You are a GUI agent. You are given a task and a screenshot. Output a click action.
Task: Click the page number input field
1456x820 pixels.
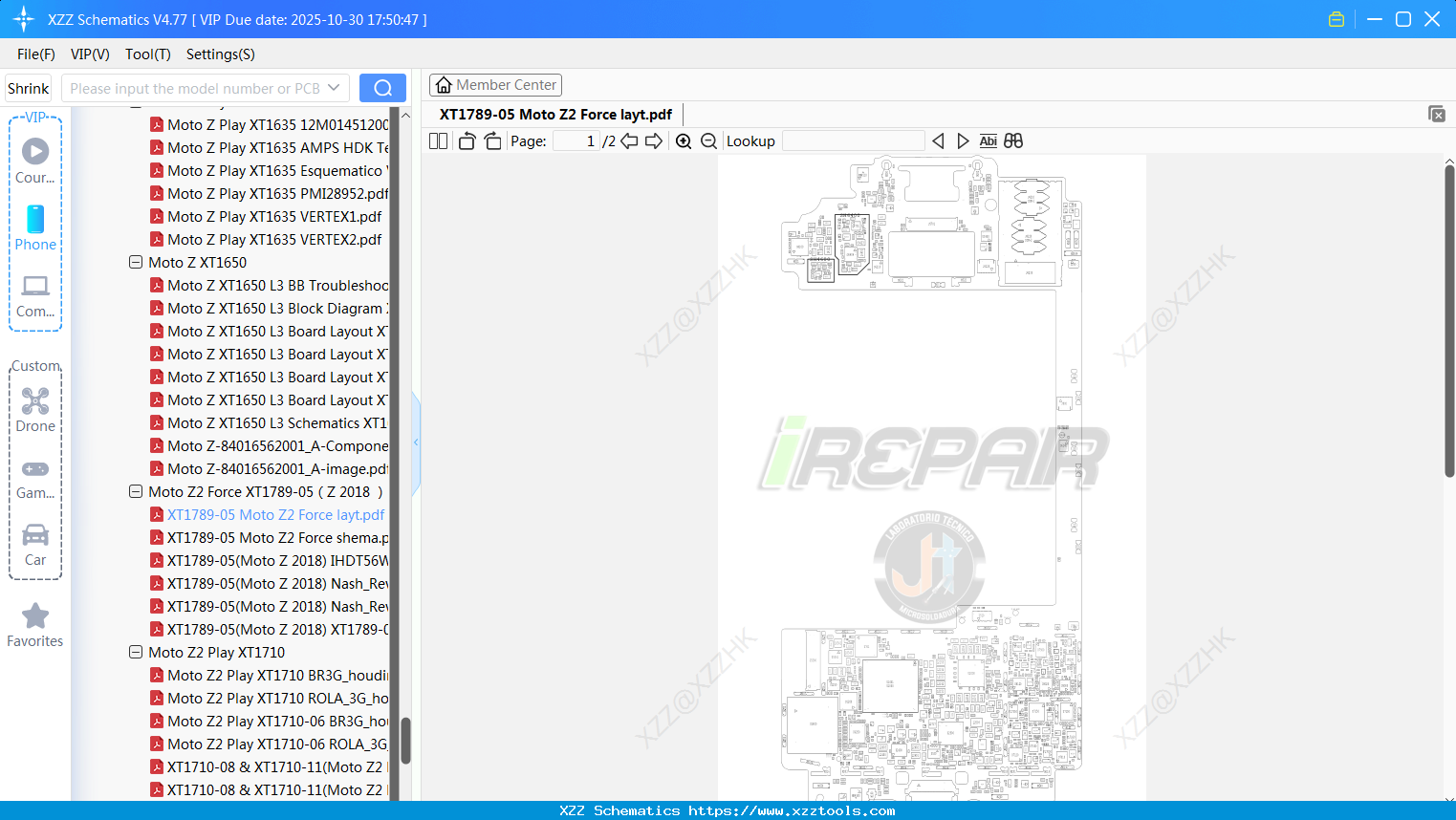tap(576, 140)
